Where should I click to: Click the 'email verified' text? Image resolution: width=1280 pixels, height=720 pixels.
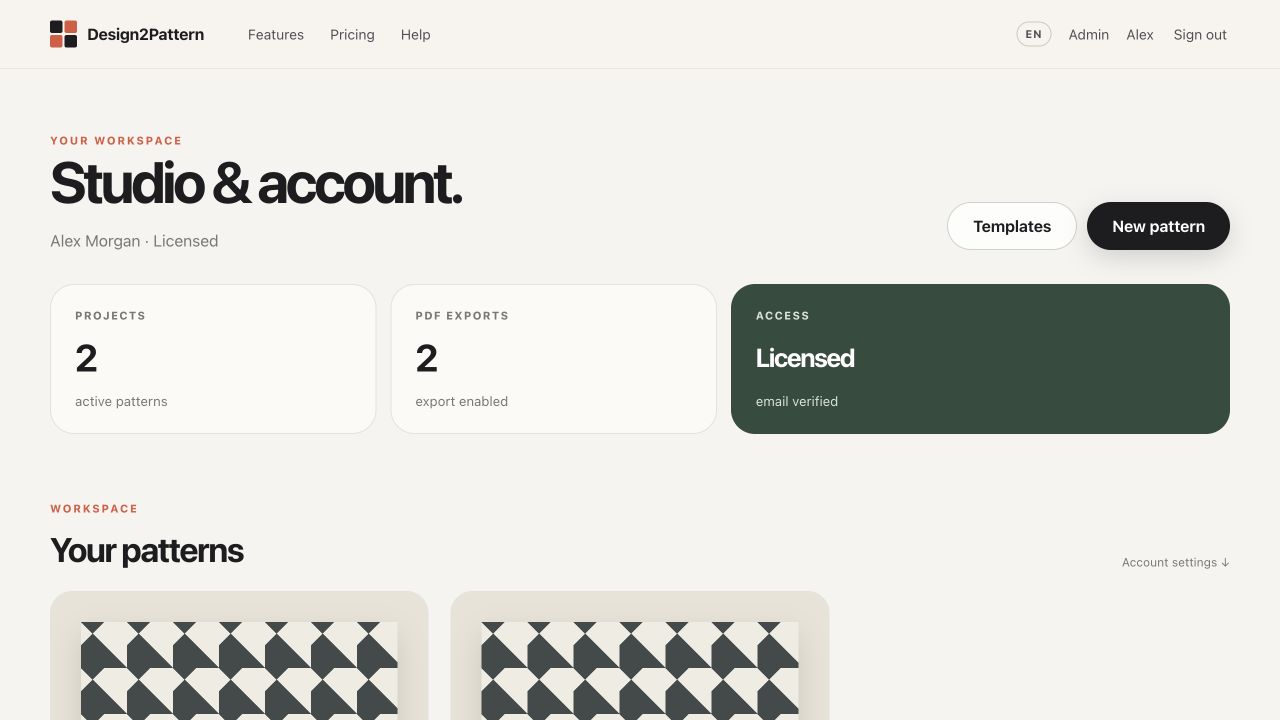[x=797, y=401]
